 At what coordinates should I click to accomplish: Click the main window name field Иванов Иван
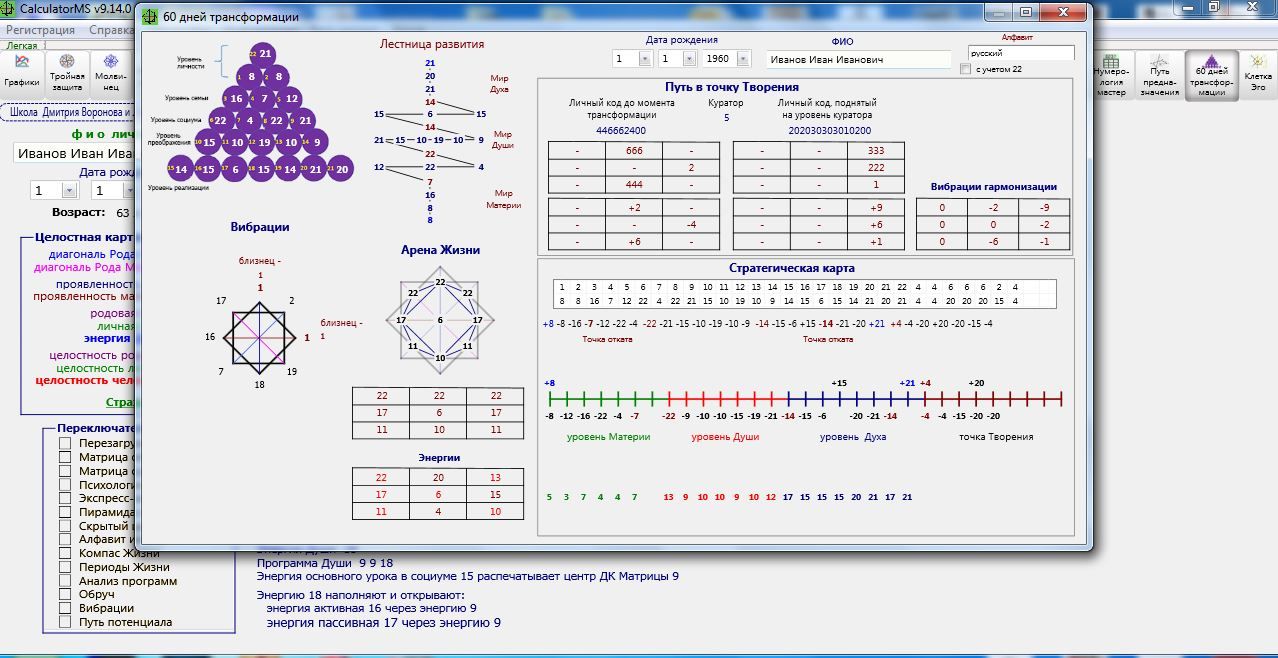pyautogui.click(x=74, y=154)
